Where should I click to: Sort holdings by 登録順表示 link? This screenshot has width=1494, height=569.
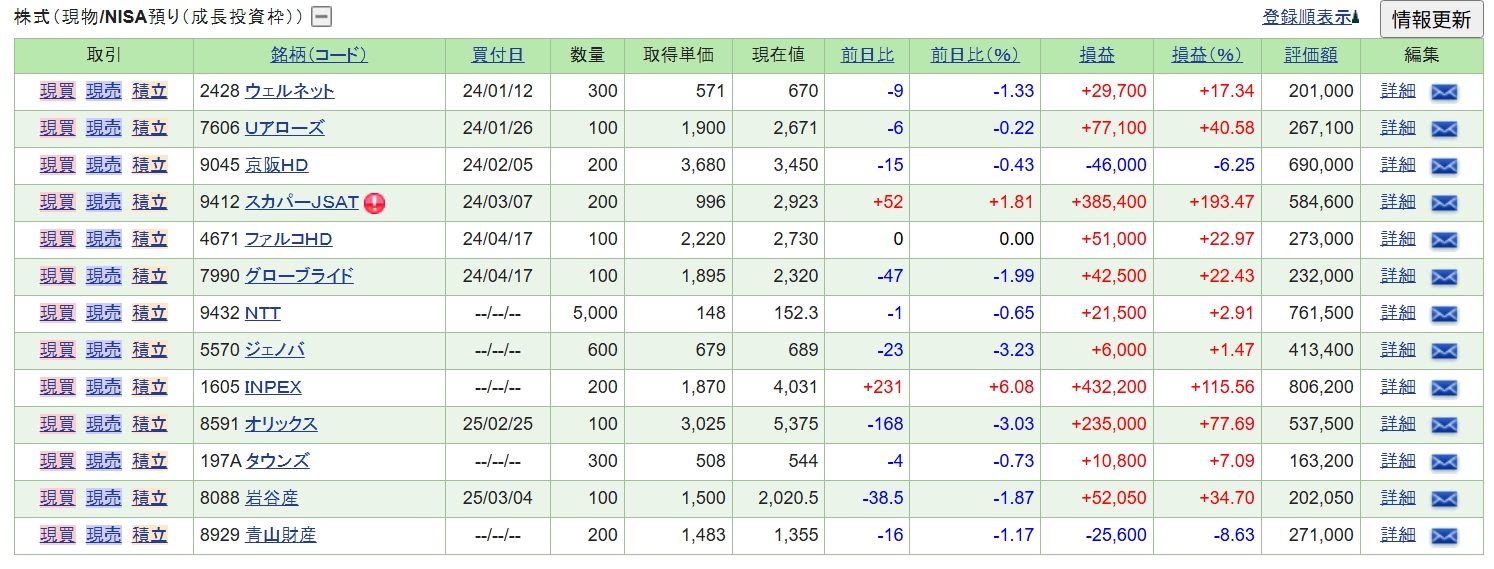[x=1307, y=17]
